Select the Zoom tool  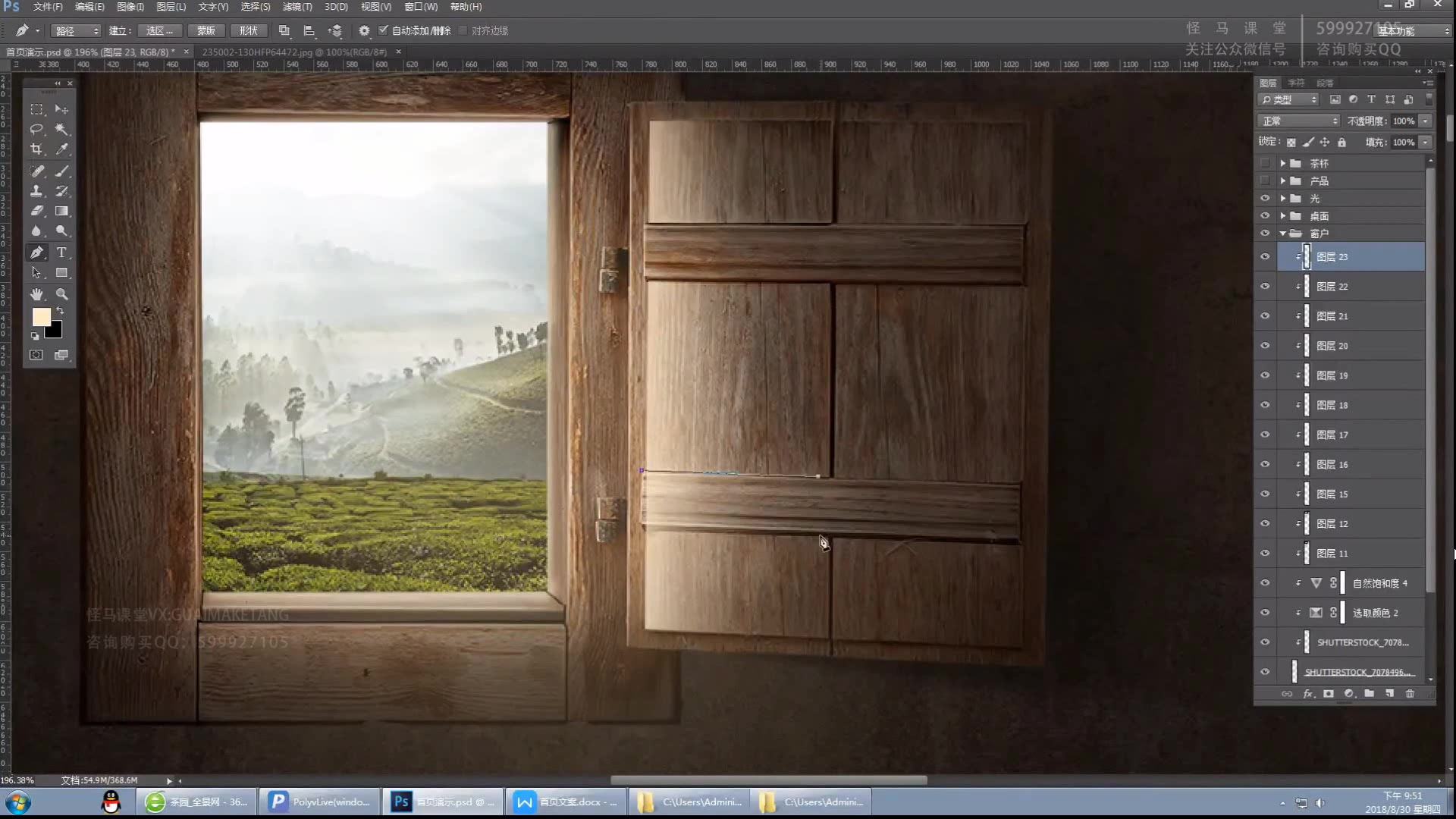[x=62, y=294]
